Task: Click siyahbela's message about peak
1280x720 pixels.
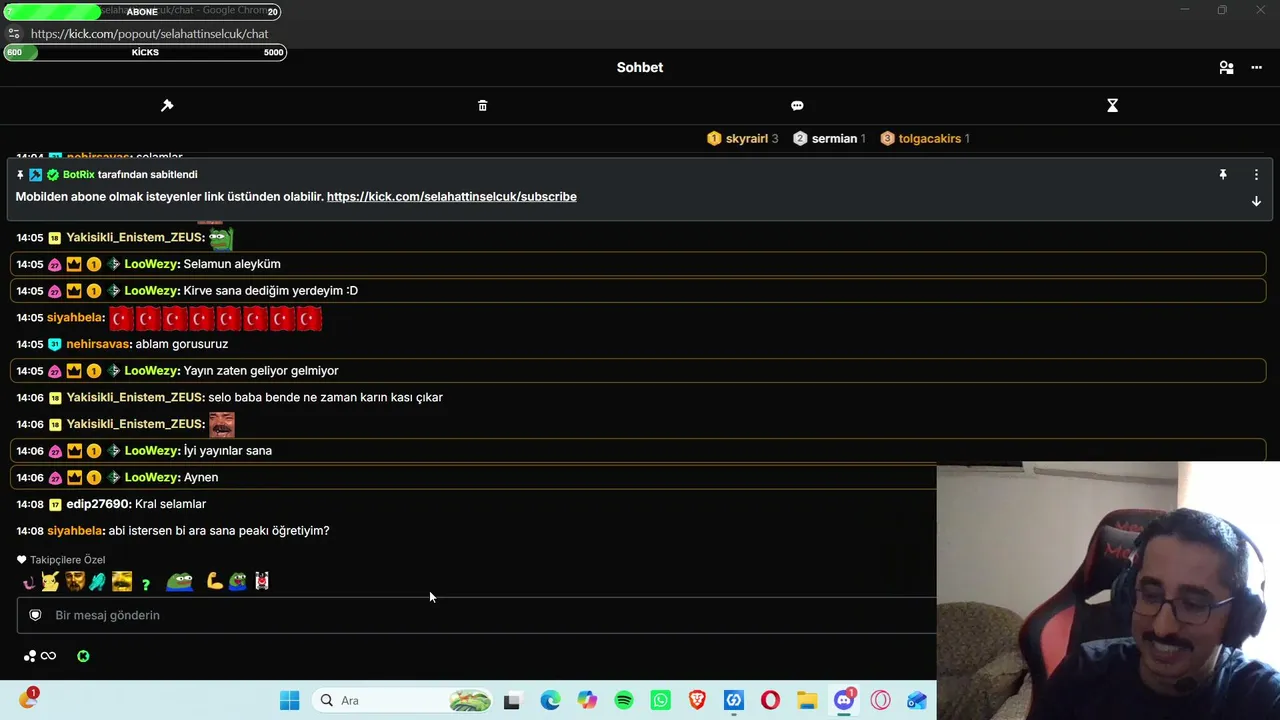Action: [x=219, y=531]
